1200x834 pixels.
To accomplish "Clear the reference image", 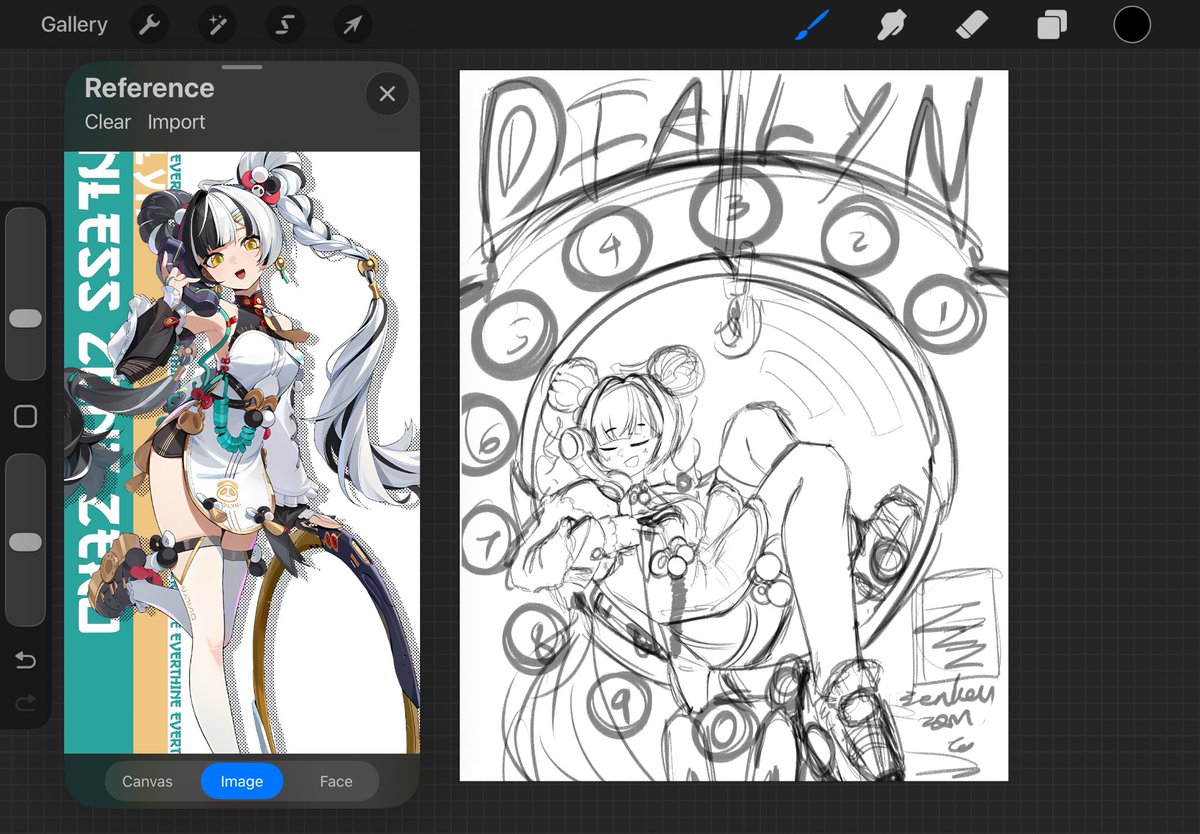I will tap(107, 122).
